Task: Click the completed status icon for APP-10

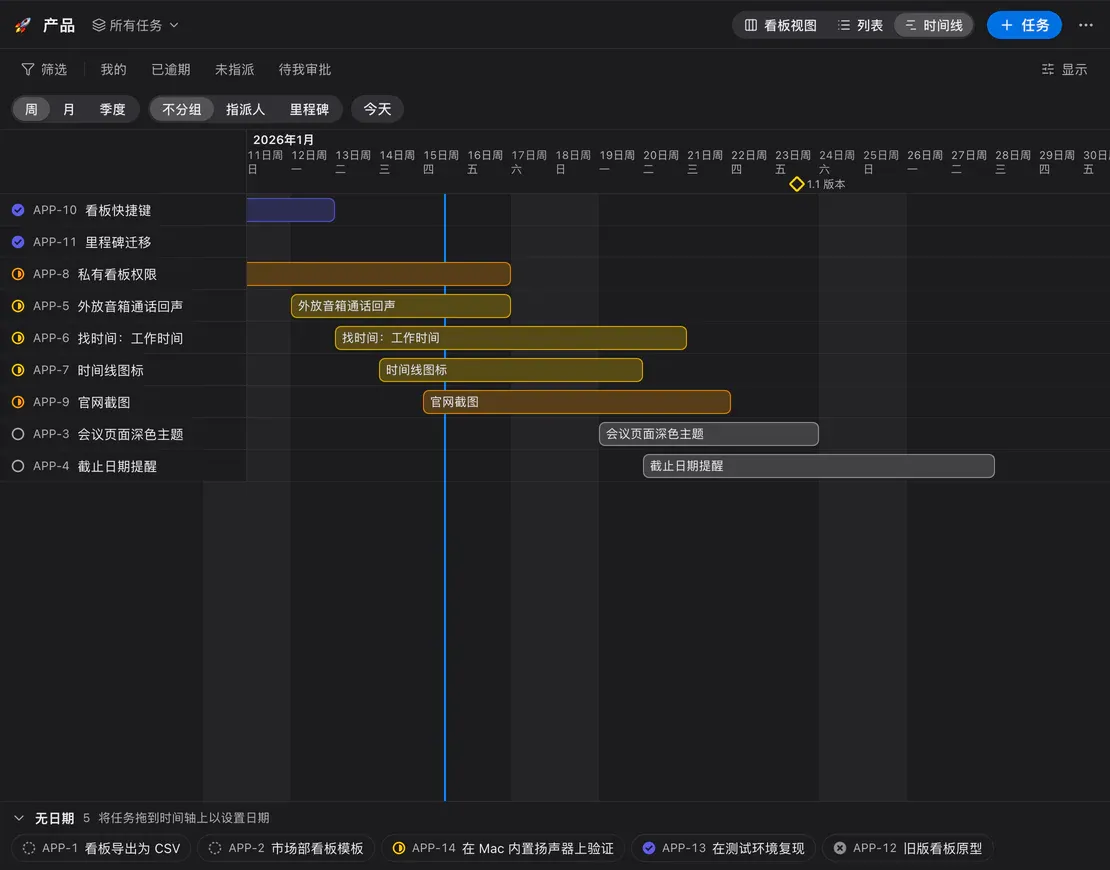Action: [18, 210]
